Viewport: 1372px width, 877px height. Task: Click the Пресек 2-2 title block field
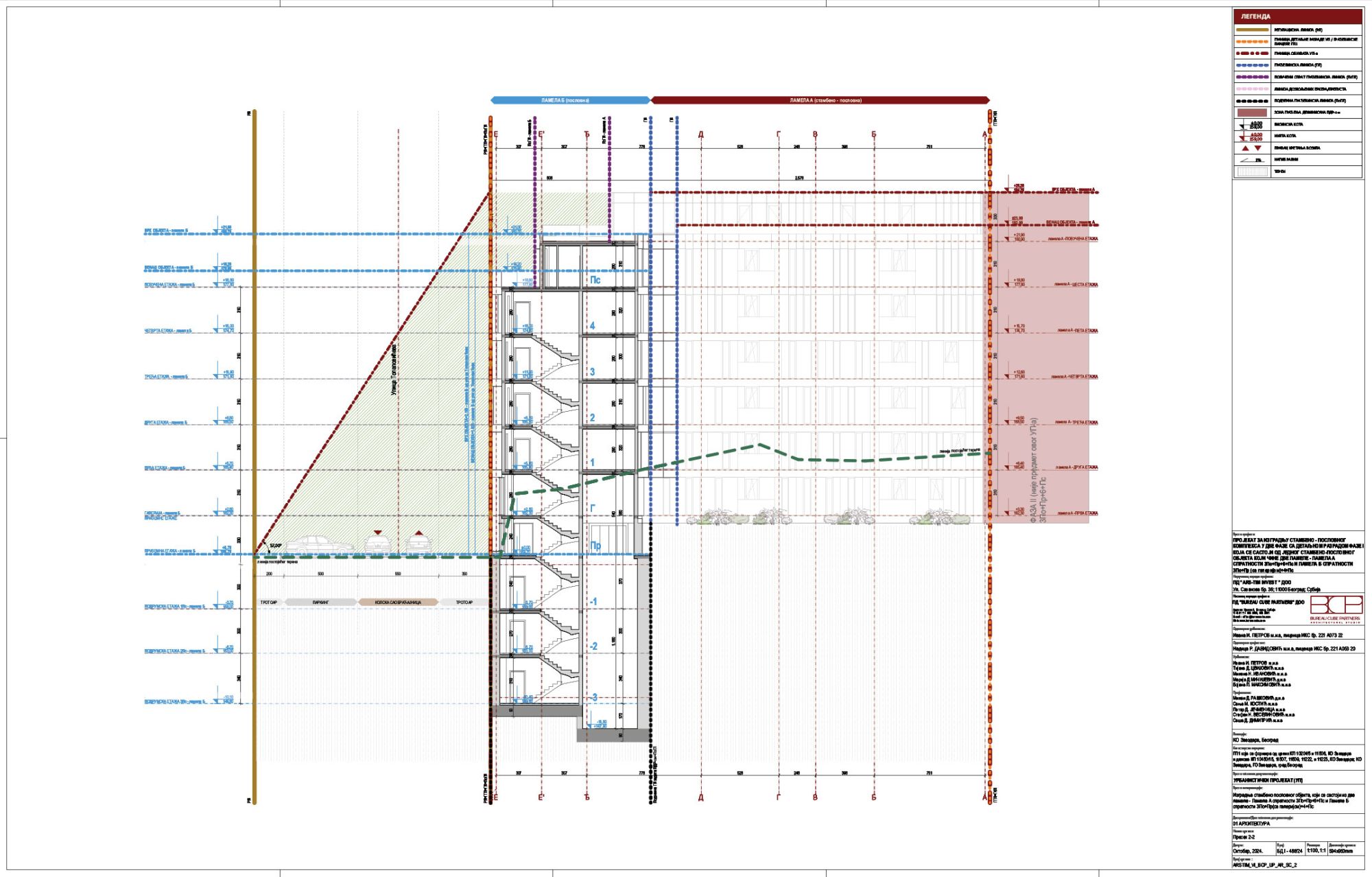coord(1245,837)
